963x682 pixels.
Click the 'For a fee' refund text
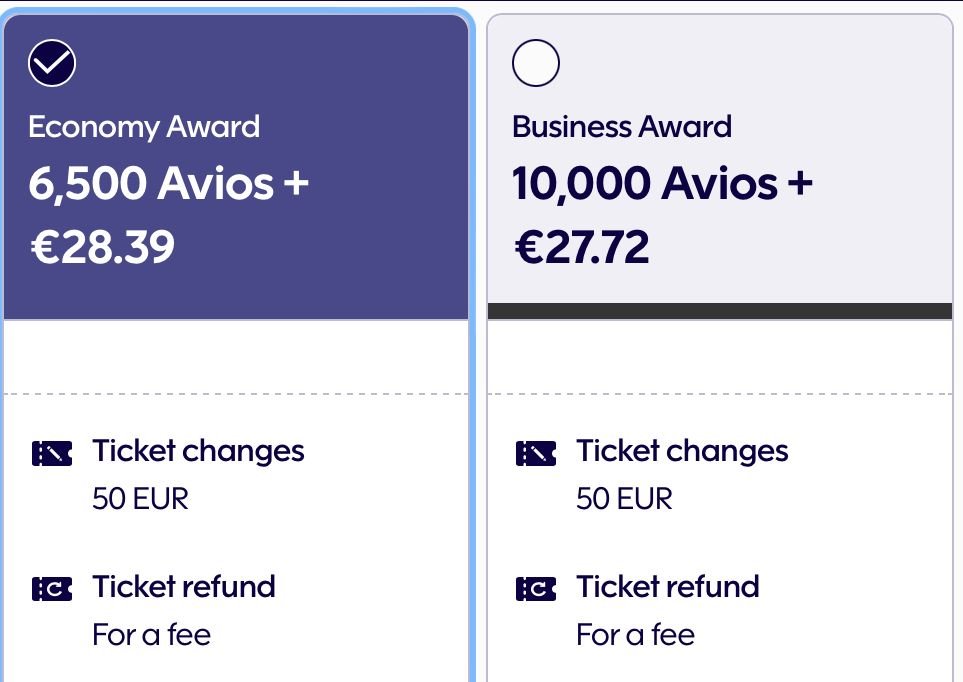pyautogui.click(x=150, y=634)
